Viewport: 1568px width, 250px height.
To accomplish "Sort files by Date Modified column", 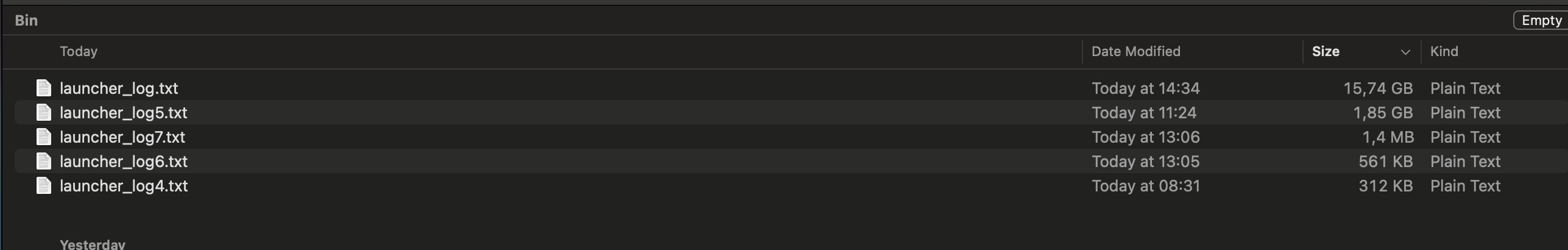I will coord(1135,52).
